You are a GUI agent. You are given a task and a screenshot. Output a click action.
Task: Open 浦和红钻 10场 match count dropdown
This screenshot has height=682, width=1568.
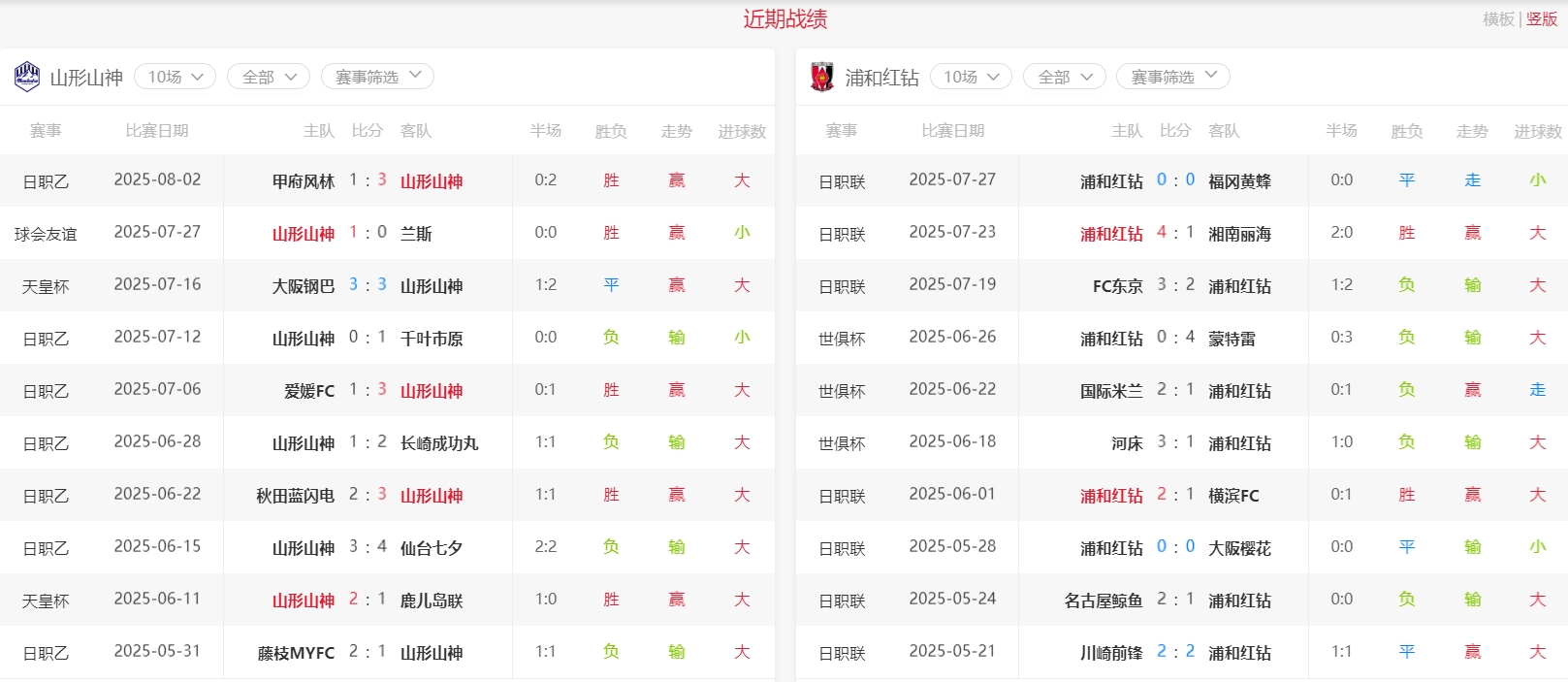click(971, 77)
